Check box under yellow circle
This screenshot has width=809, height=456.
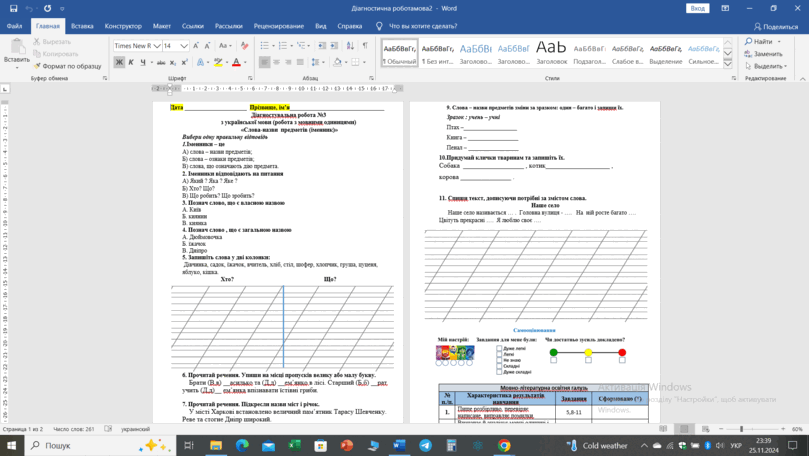(588, 360)
